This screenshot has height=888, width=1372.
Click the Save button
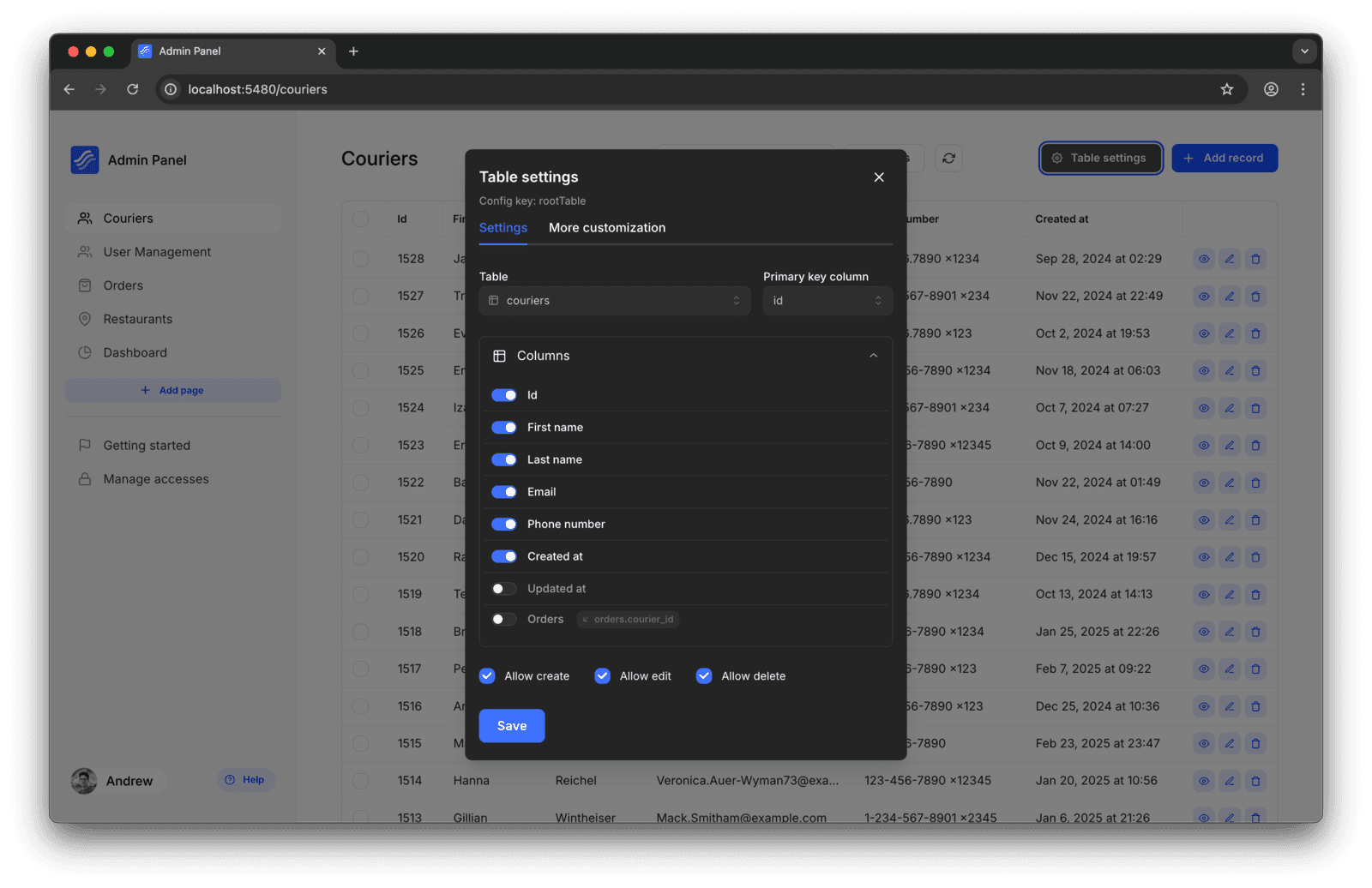pos(512,726)
